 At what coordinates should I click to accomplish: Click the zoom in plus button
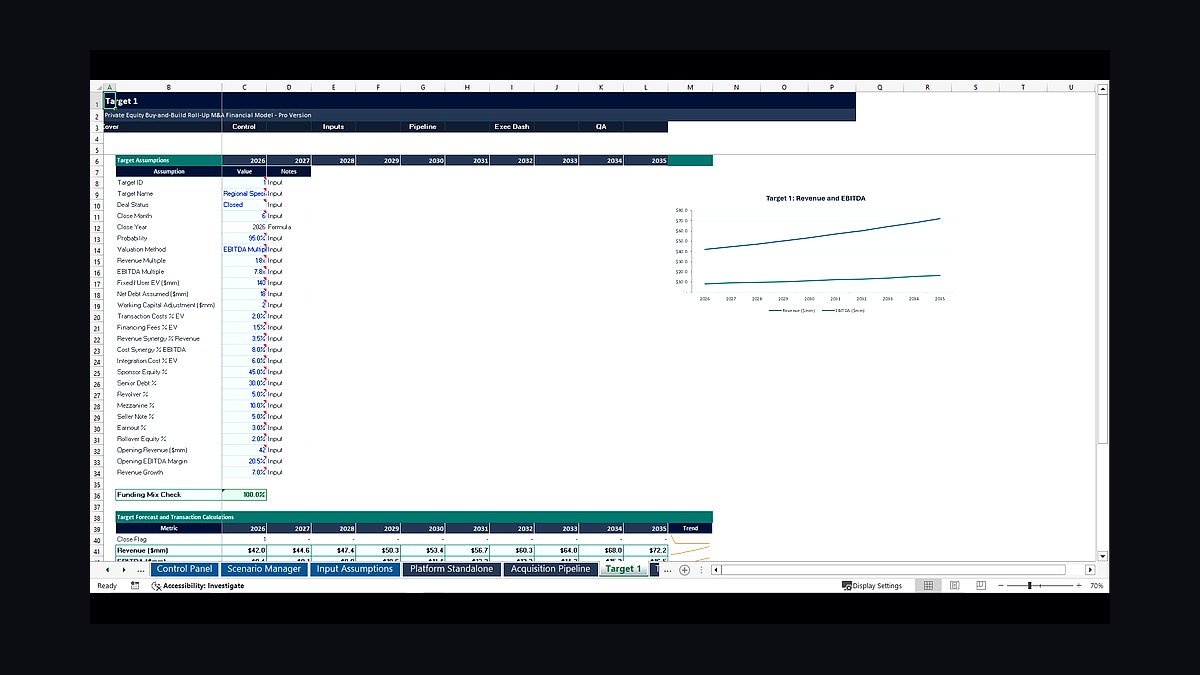click(x=1079, y=586)
